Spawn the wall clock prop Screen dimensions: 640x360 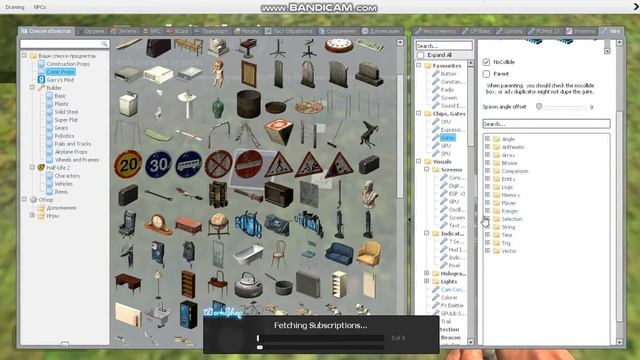pos(339,46)
